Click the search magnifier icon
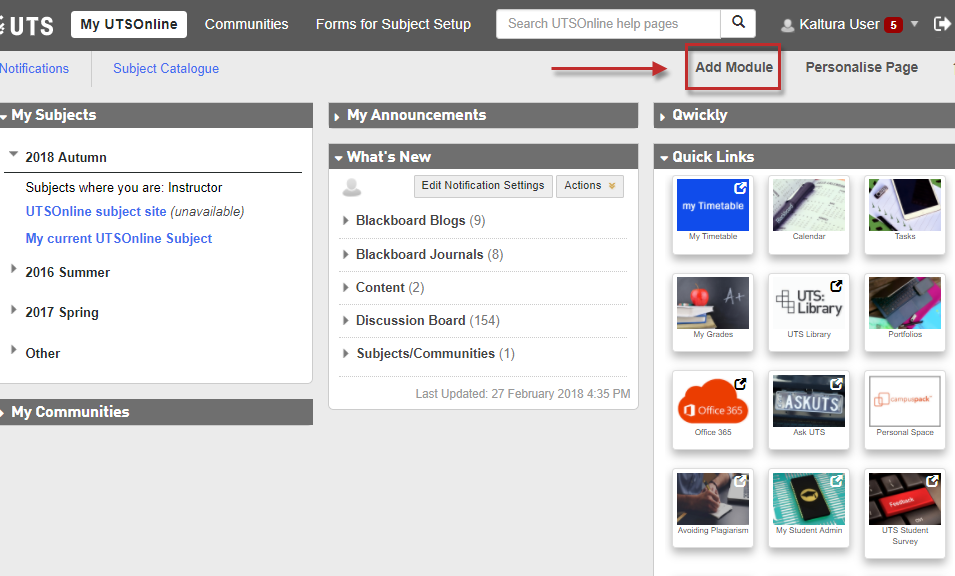The height and width of the screenshot is (576, 955). point(738,23)
